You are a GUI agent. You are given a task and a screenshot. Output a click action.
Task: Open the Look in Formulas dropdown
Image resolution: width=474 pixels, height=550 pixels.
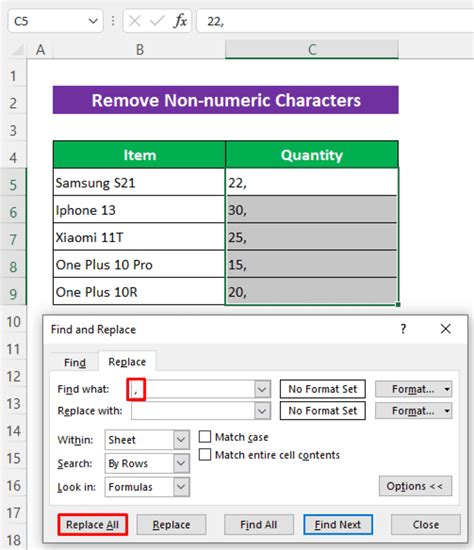coord(181,487)
